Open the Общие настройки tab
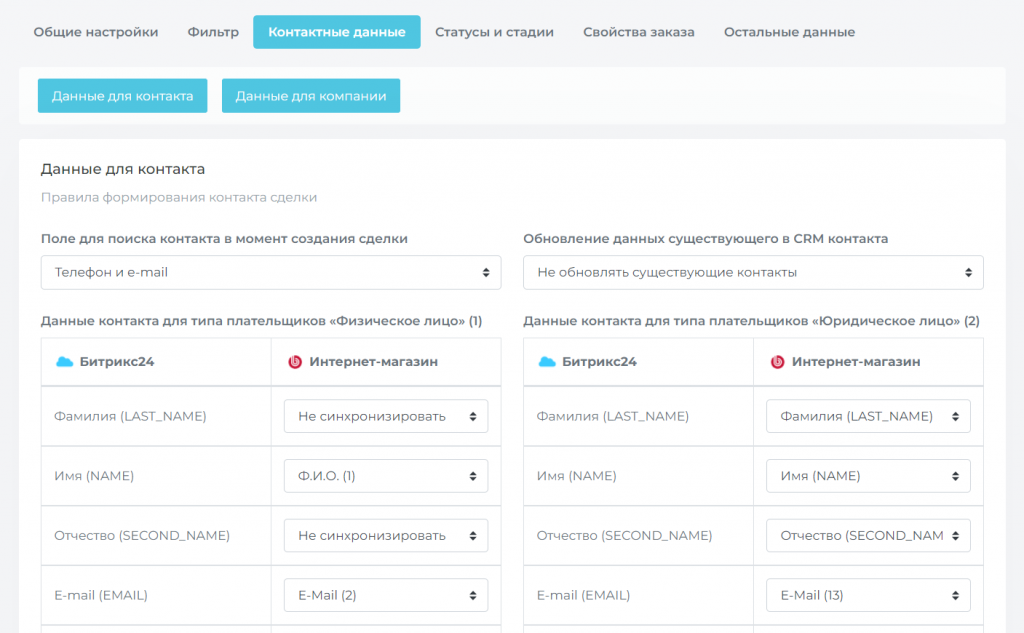This screenshot has height=633, width=1024. (x=96, y=32)
